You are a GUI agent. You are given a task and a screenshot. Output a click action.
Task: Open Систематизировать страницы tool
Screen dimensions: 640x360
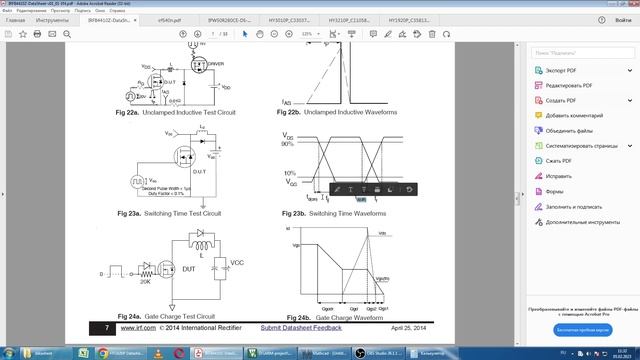581,146
